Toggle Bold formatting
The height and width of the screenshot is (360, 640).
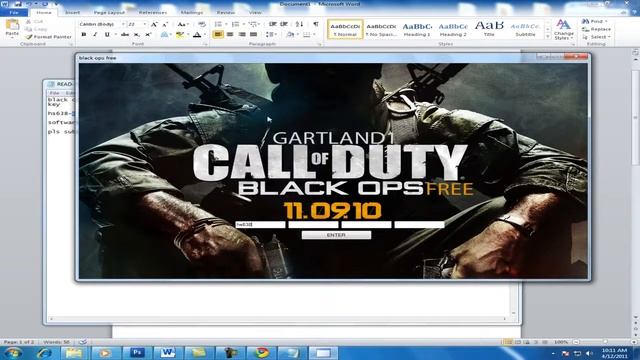84,35
